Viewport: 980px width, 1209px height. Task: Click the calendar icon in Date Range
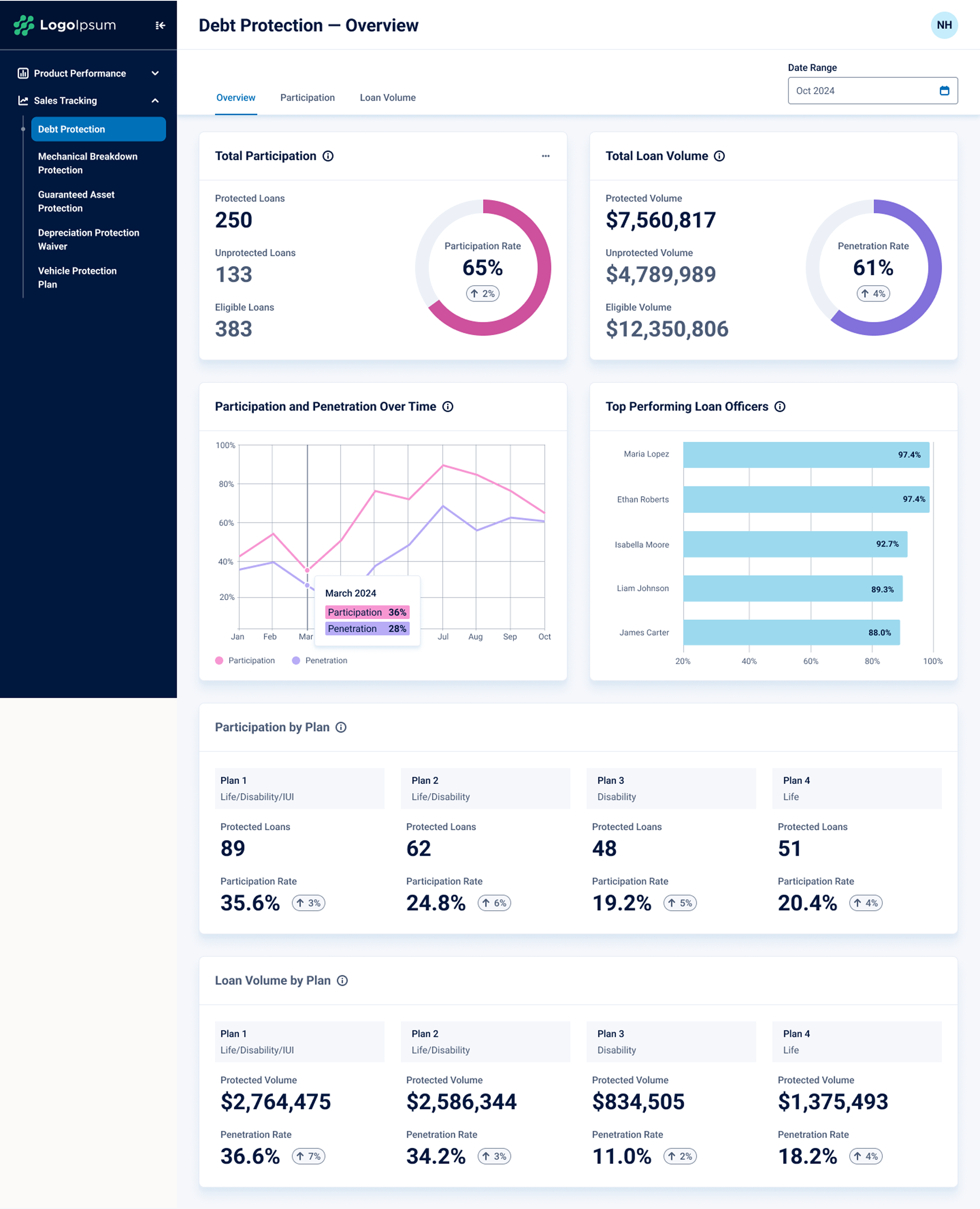pos(944,91)
